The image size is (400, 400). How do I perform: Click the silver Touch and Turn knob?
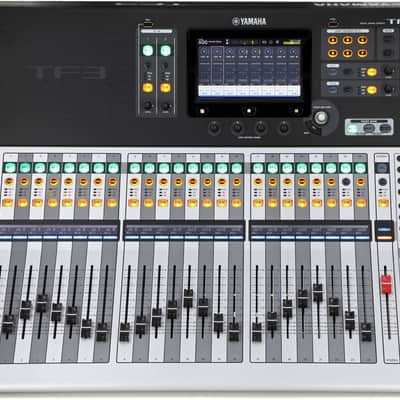pyautogui.click(x=322, y=117)
